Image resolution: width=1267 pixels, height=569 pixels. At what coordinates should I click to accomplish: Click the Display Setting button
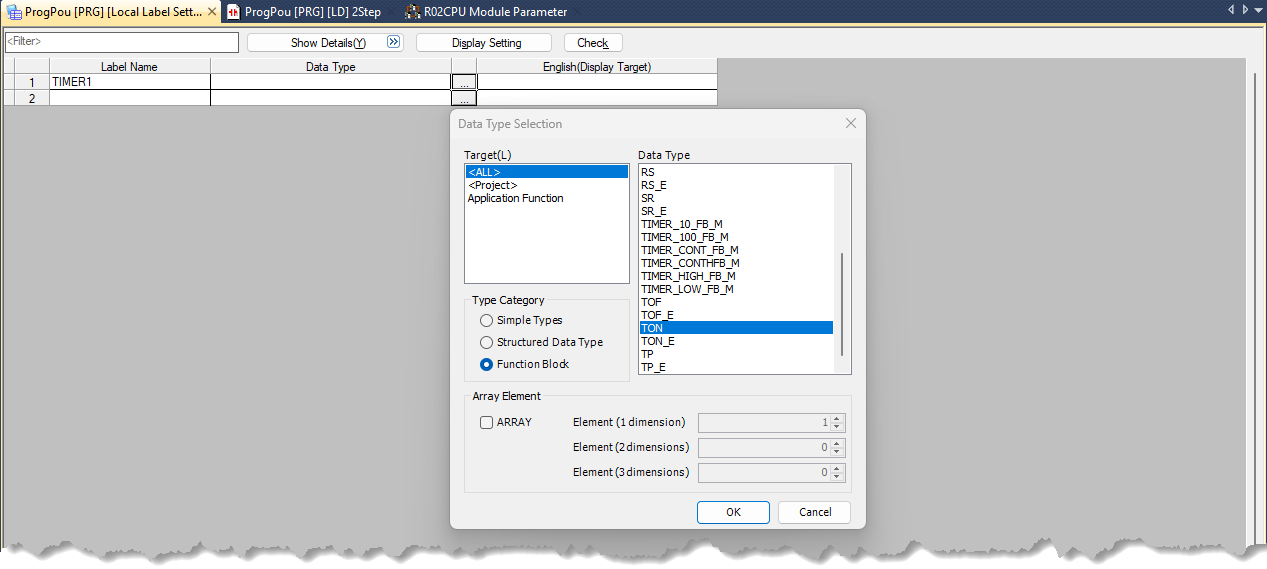(484, 43)
